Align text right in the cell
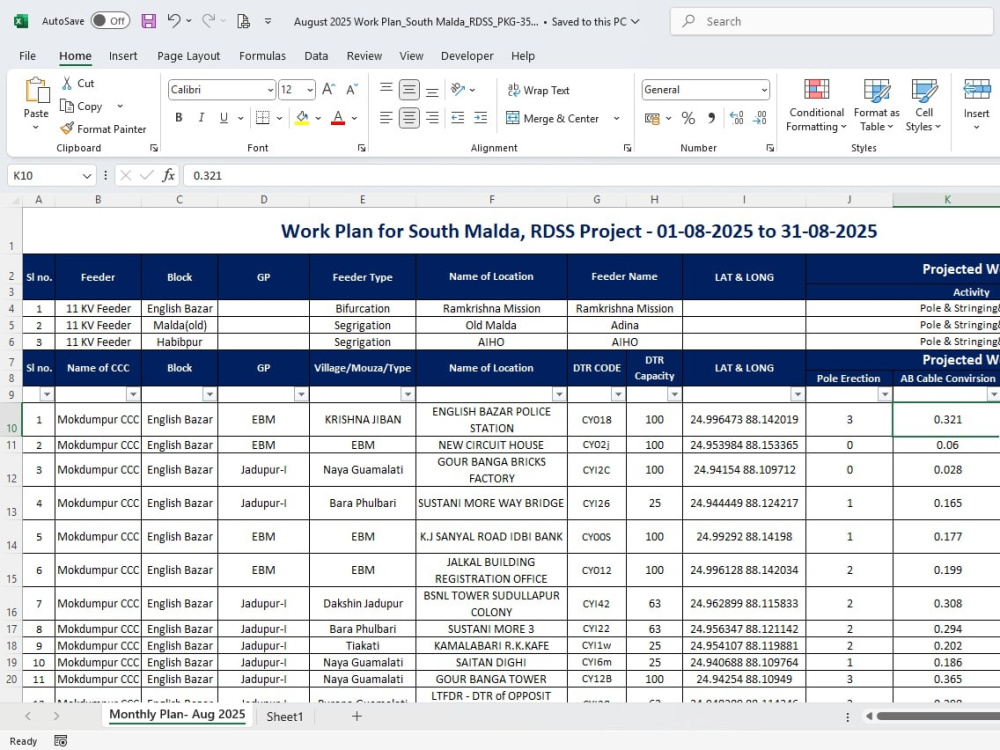The image size is (1000, 750). 432,118
